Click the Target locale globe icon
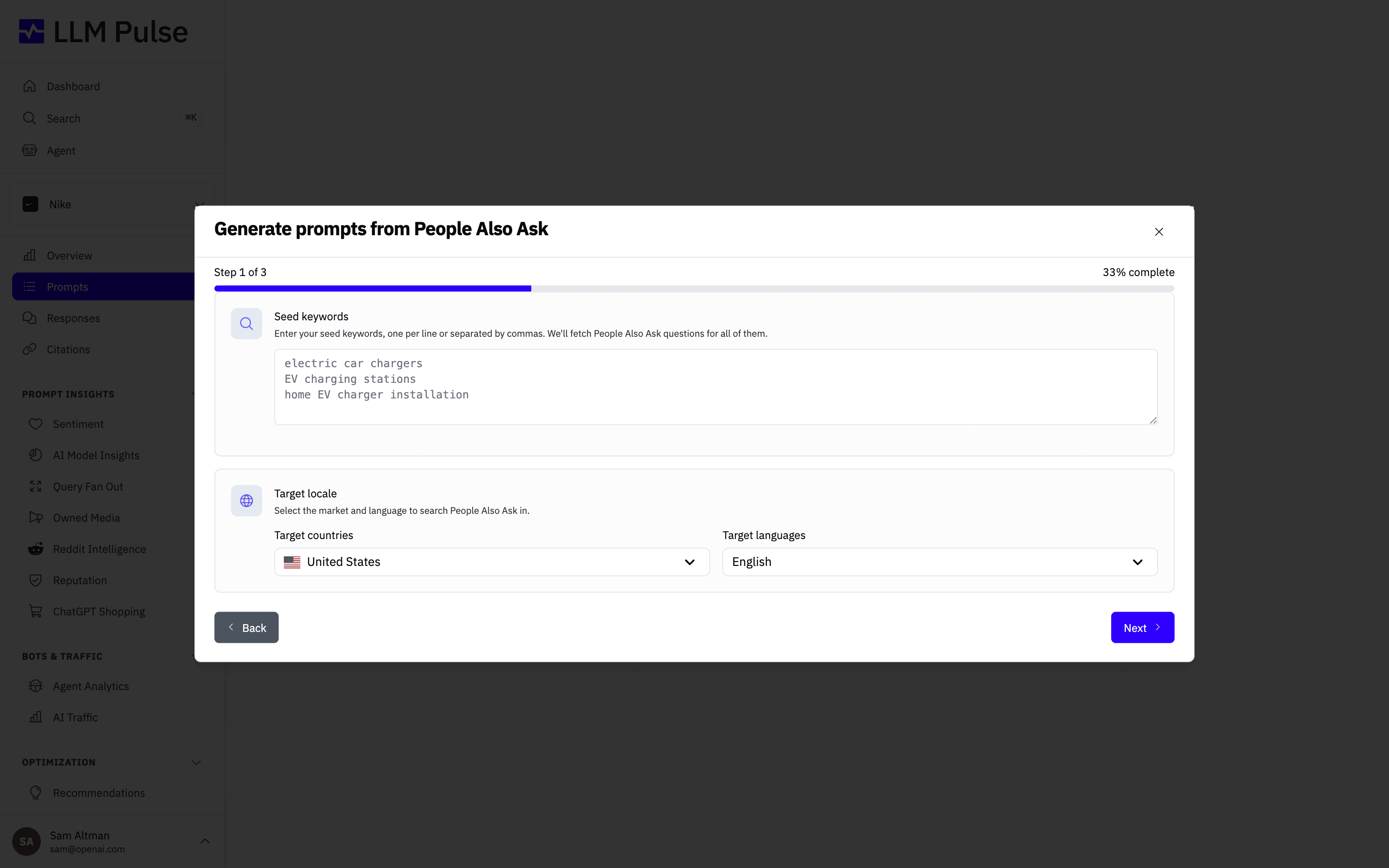This screenshot has width=1389, height=868. pyautogui.click(x=247, y=500)
